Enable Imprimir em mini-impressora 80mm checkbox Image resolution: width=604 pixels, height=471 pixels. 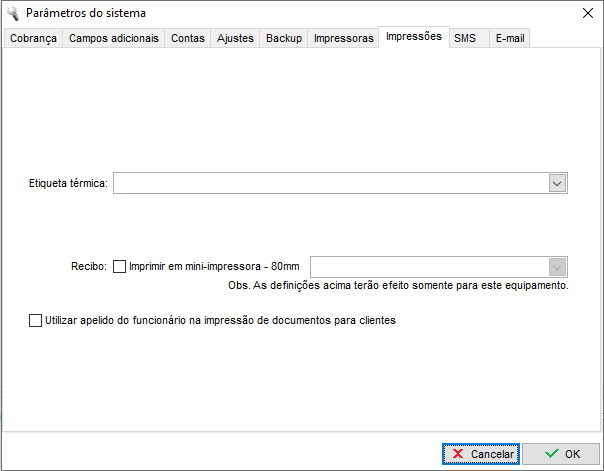[x=120, y=267]
